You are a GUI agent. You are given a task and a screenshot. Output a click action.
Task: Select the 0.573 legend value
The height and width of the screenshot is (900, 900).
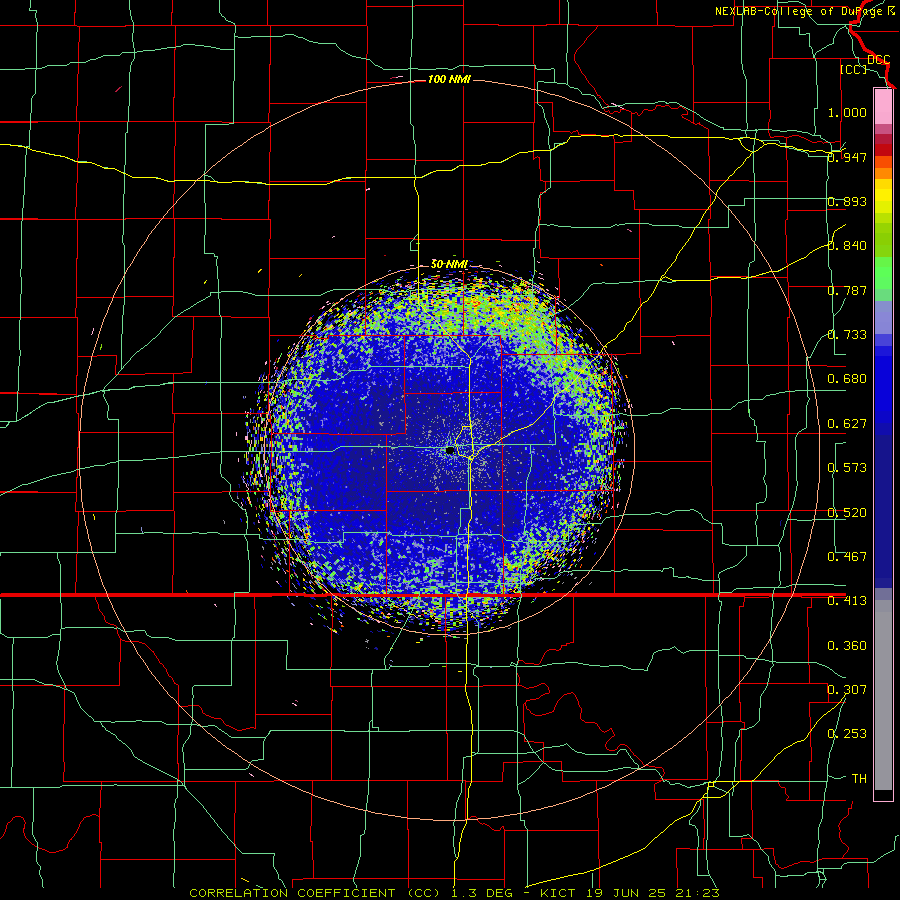(847, 468)
